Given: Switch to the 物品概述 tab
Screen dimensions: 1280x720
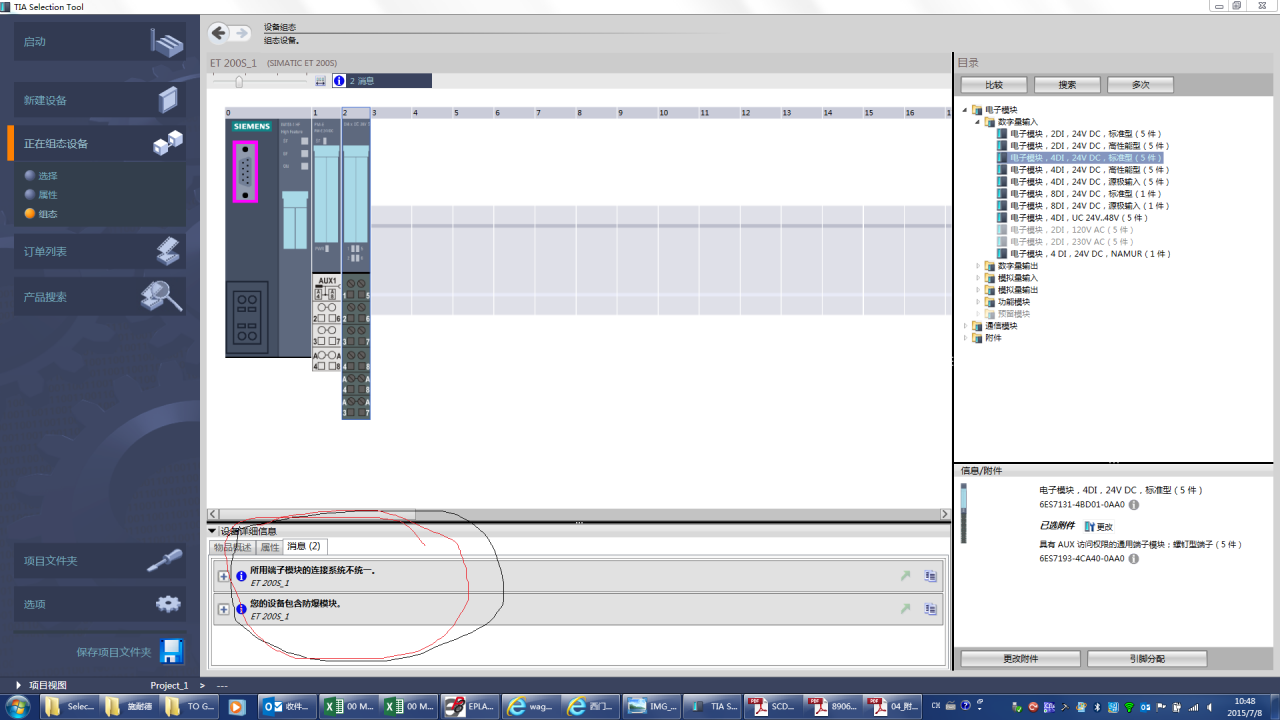Looking at the screenshot, I should 233,547.
